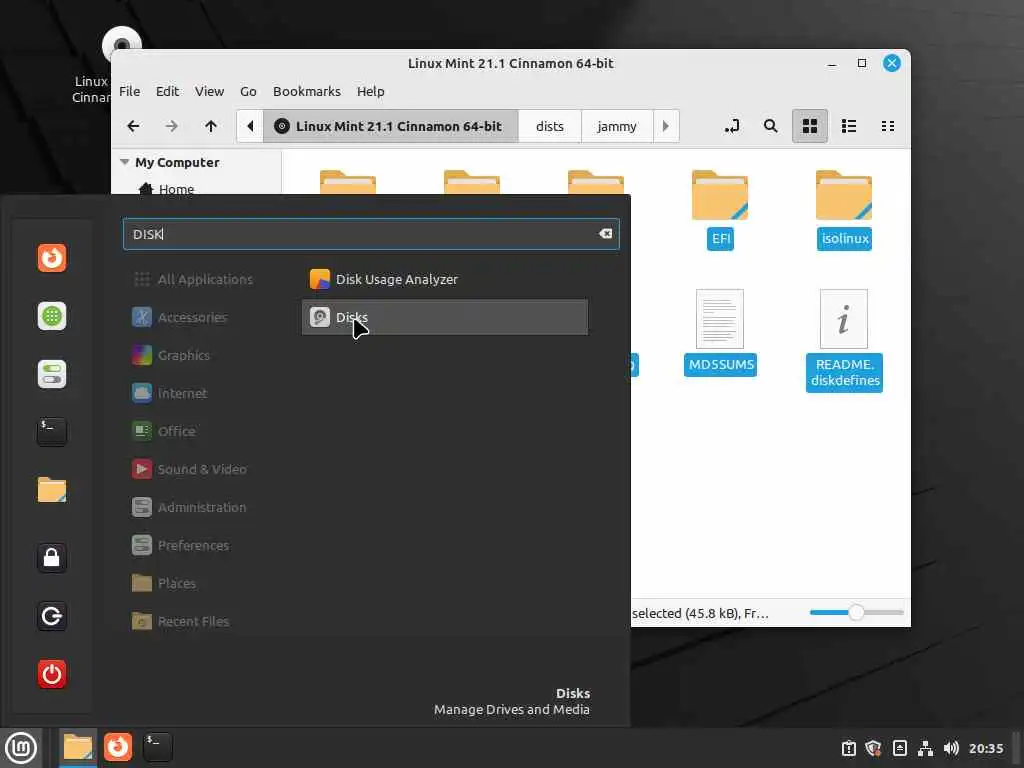Select Internet category
Viewport: 1024px width, 768px height.
[170, 393]
